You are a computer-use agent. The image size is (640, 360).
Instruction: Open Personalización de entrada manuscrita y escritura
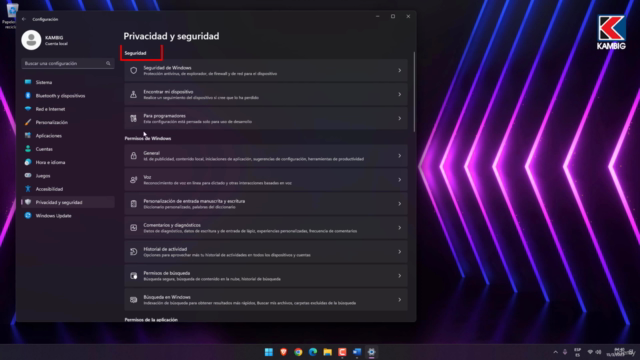266,204
